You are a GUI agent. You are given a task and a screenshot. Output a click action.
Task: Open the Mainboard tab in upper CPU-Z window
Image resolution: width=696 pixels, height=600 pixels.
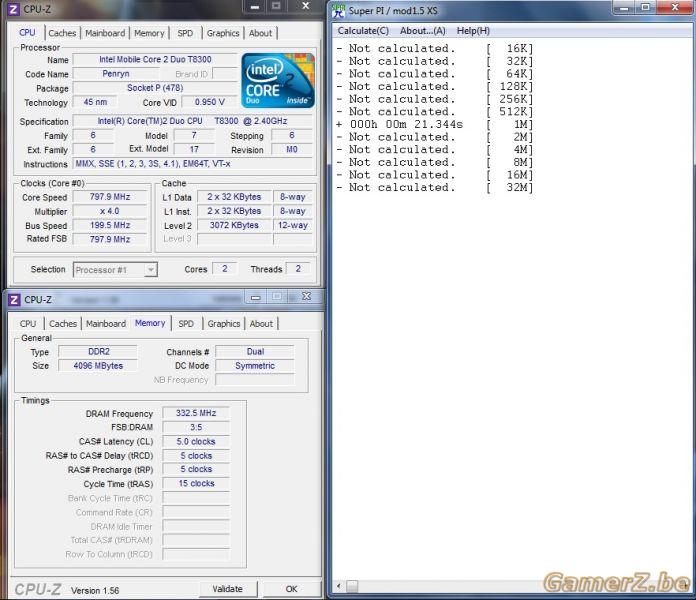[105, 33]
